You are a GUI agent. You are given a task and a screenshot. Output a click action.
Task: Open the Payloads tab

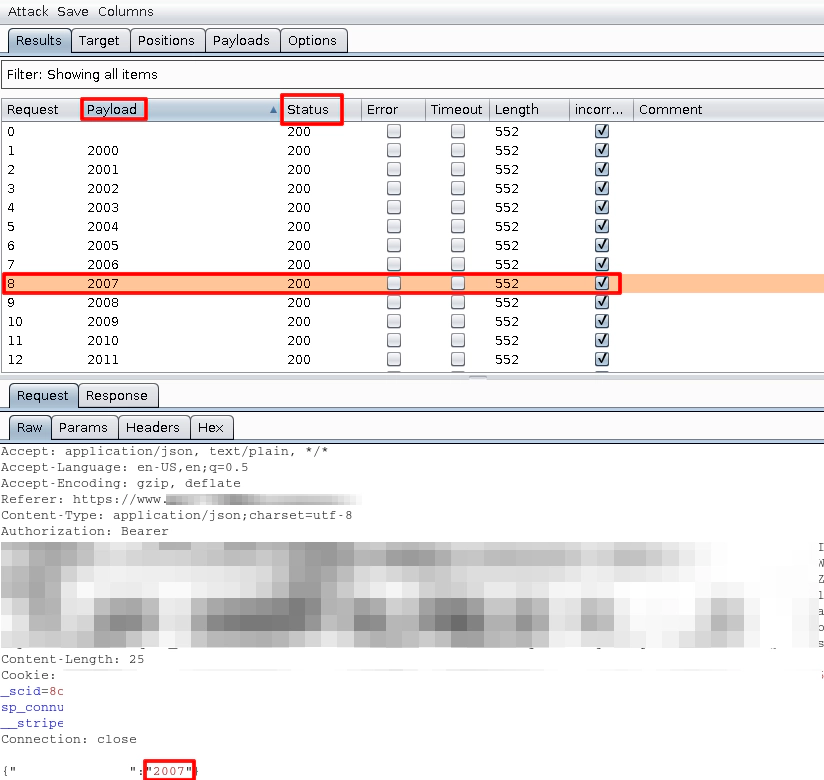(x=241, y=41)
